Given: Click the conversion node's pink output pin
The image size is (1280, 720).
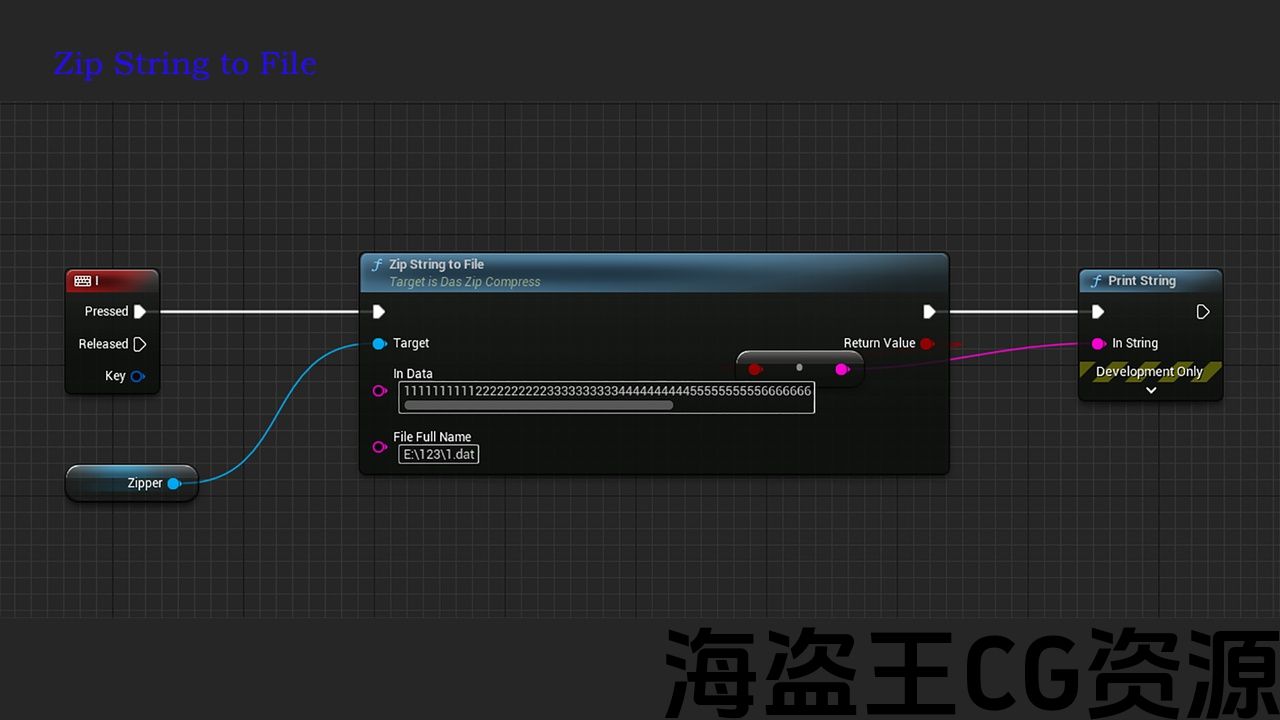Looking at the screenshot, I should pos(842,369).
